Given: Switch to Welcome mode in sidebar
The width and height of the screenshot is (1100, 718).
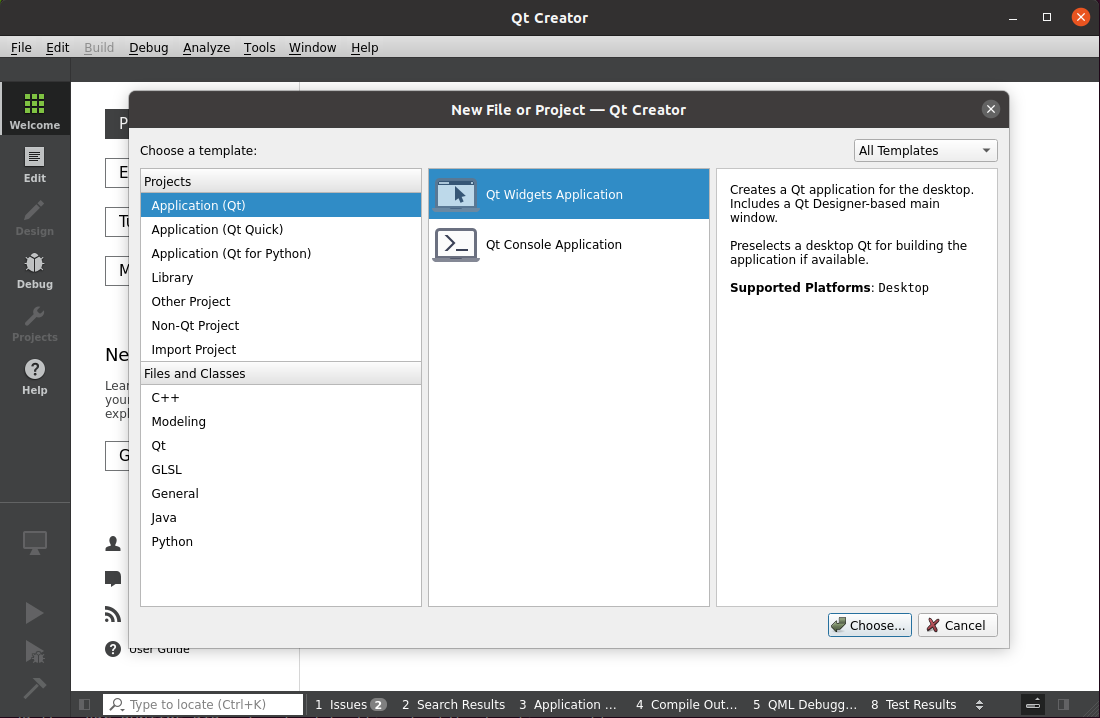Looking at the screenshot, I should (34, 109).
